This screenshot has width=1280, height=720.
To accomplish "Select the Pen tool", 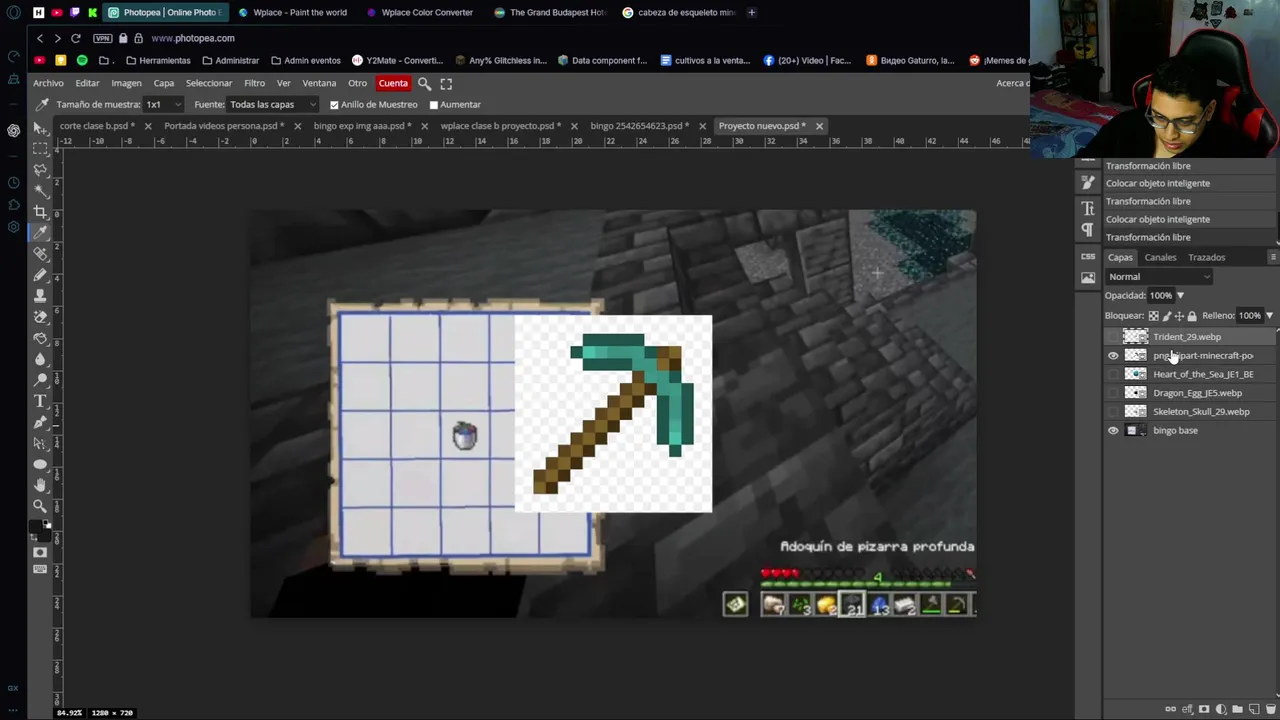I will (40, 422).
